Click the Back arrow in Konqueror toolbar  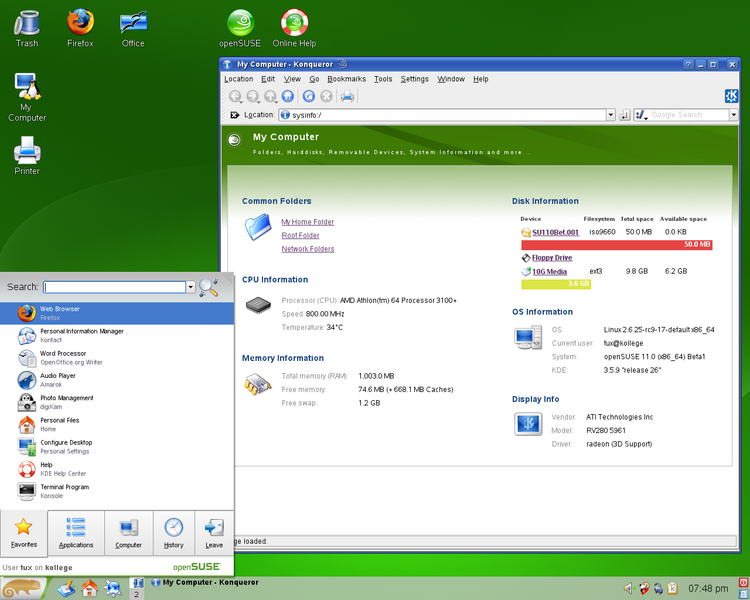click(234, 96)
